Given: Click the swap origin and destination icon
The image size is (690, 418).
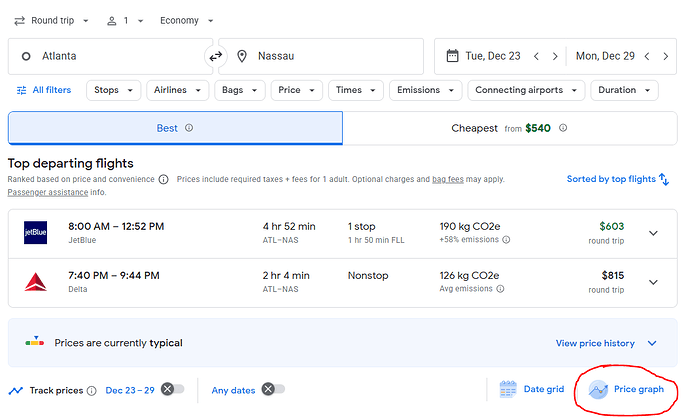Looking at the screenshot, I should (216, 57).
